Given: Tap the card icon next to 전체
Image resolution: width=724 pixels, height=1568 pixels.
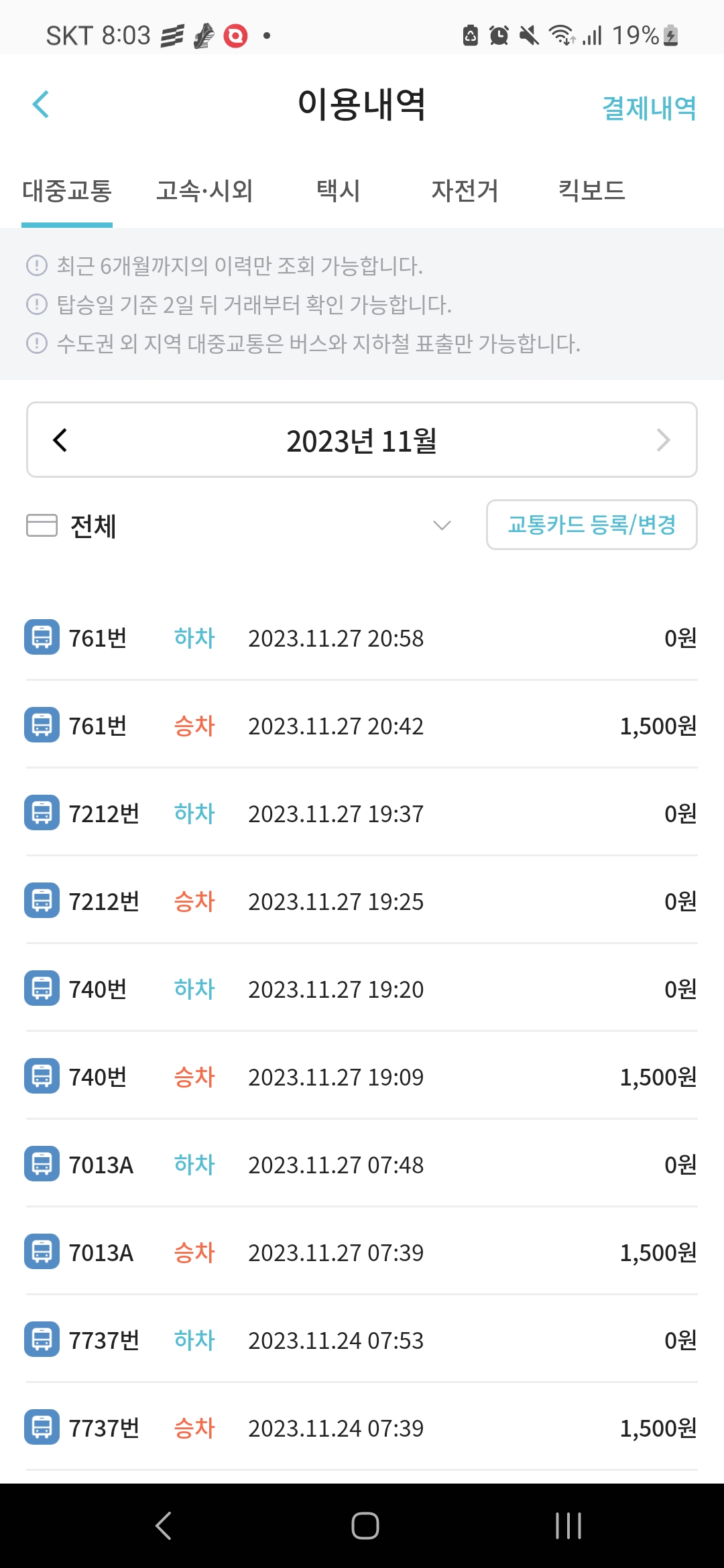Looking at the screenshot, I should pyautogui.click(x=42, y=525).
